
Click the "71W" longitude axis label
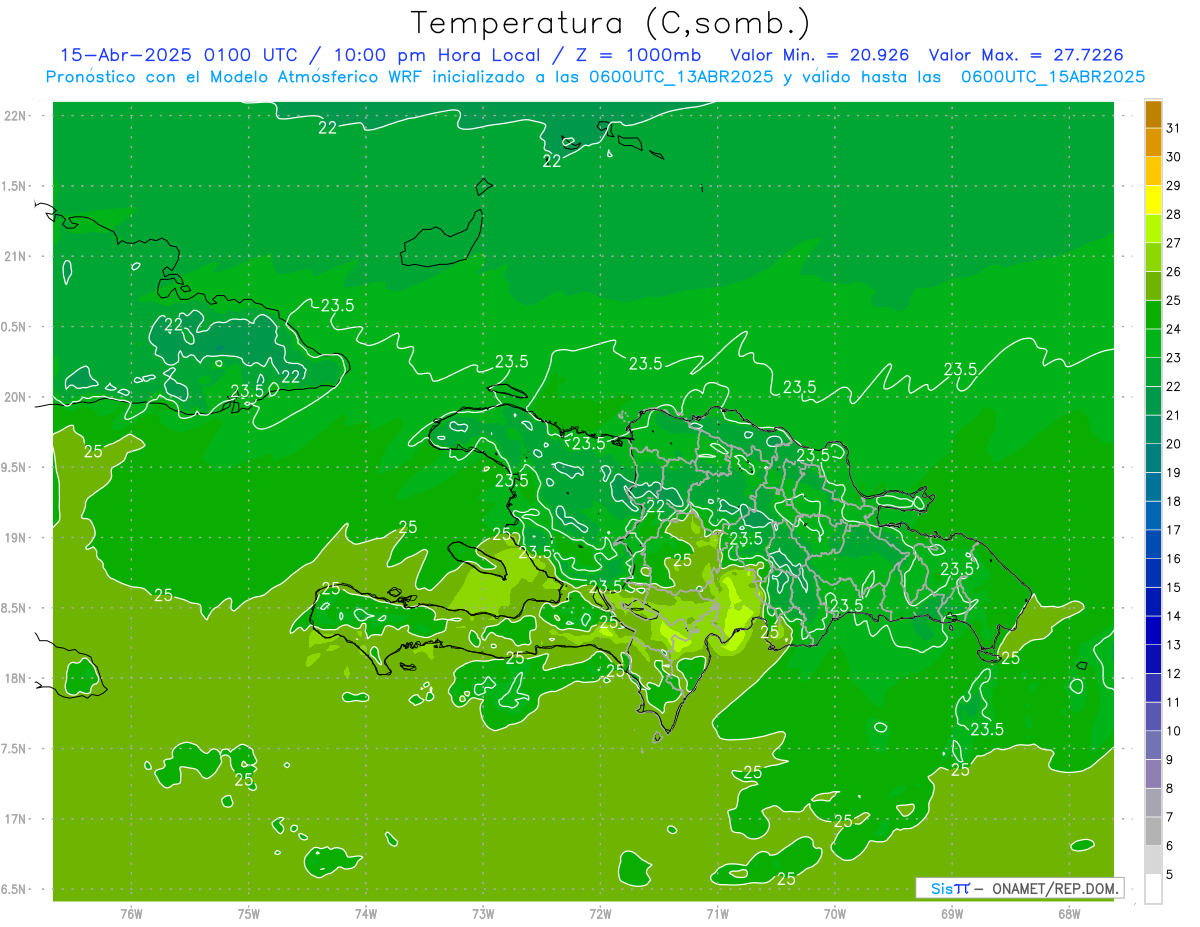(x=717, y=913)
